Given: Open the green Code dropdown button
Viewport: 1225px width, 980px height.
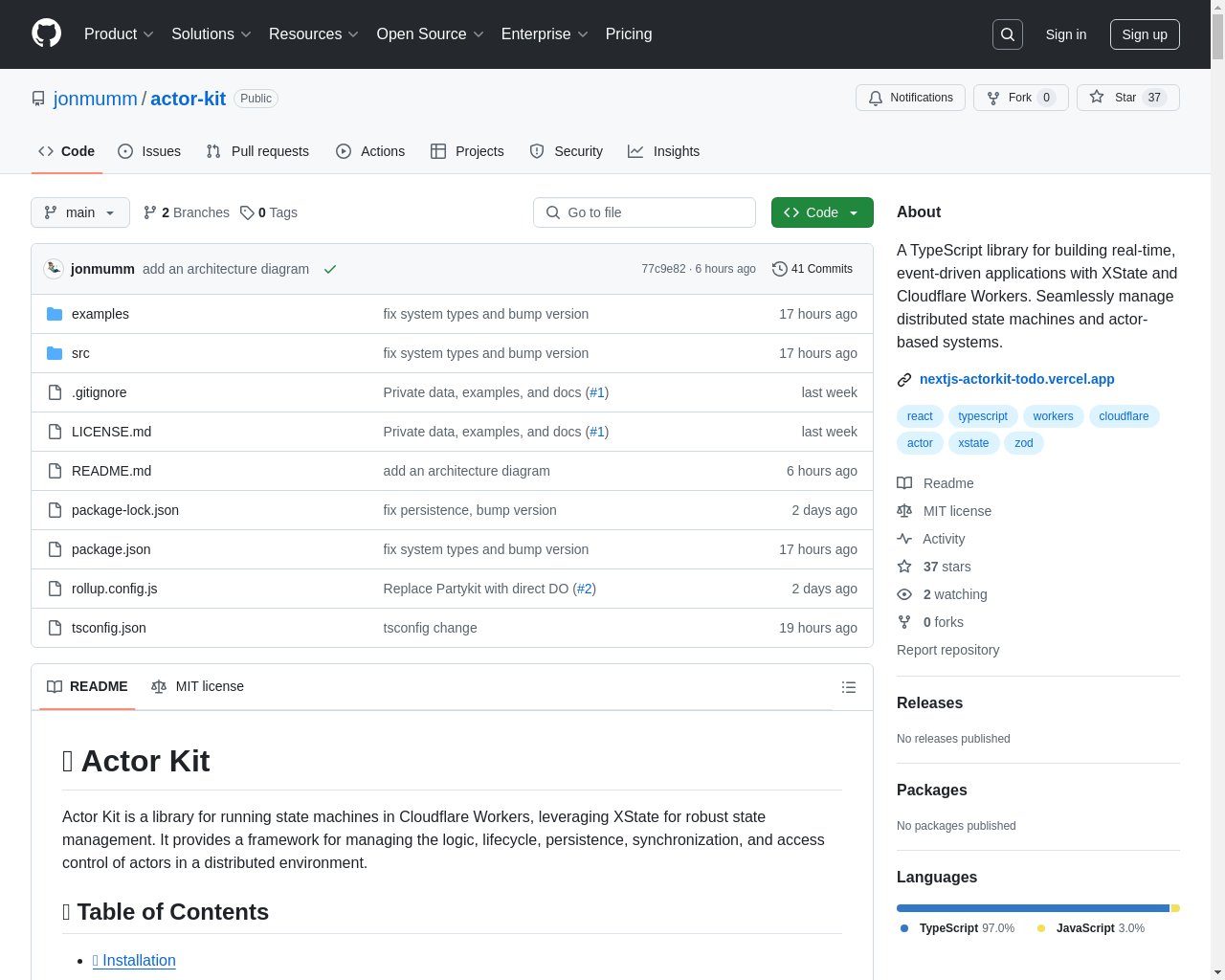Looking at the screenshot, I should pyautogui.click(x=822, y=212).
